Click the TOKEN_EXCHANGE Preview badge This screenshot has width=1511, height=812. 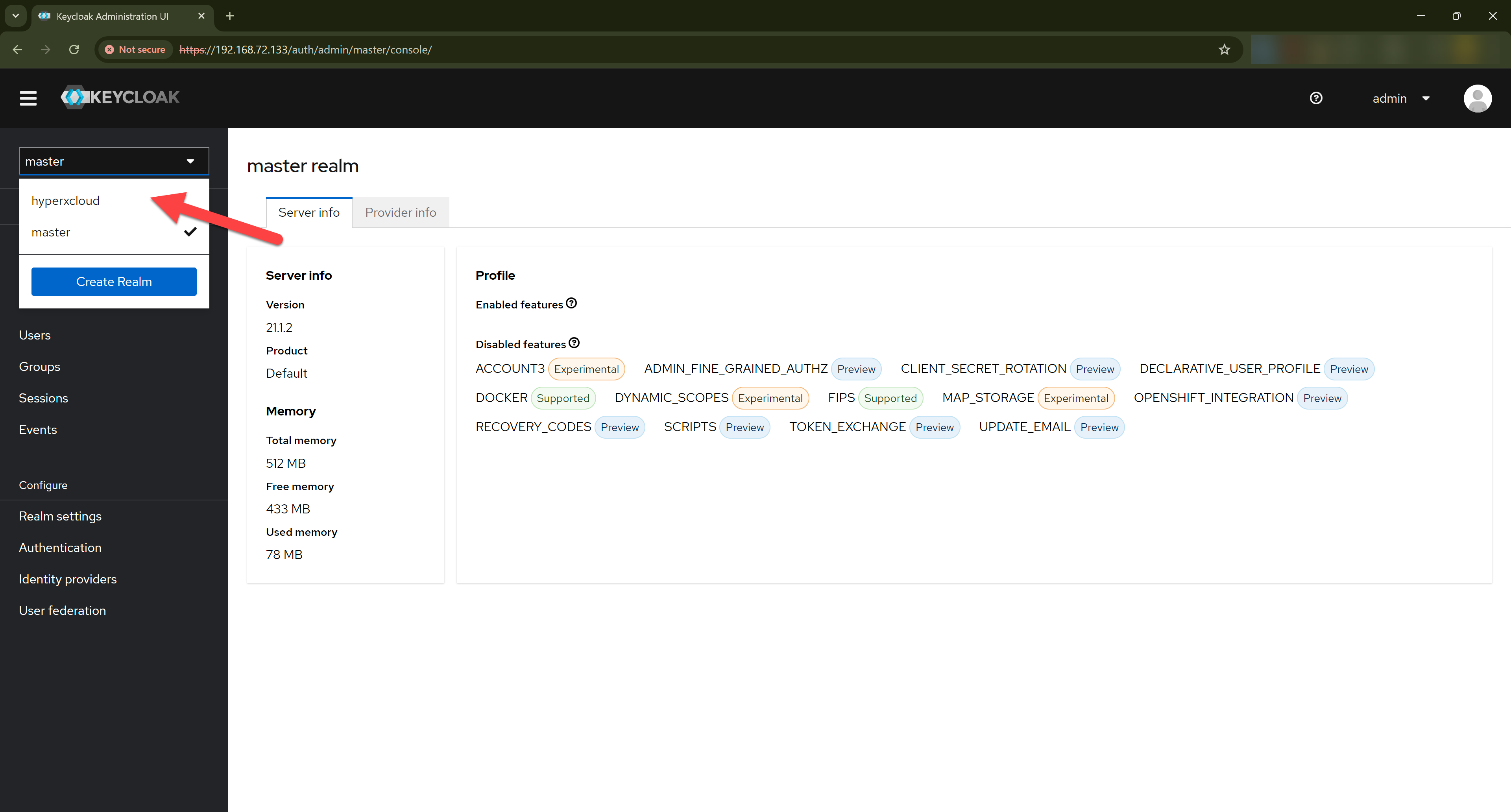click(x=935, y=427)
